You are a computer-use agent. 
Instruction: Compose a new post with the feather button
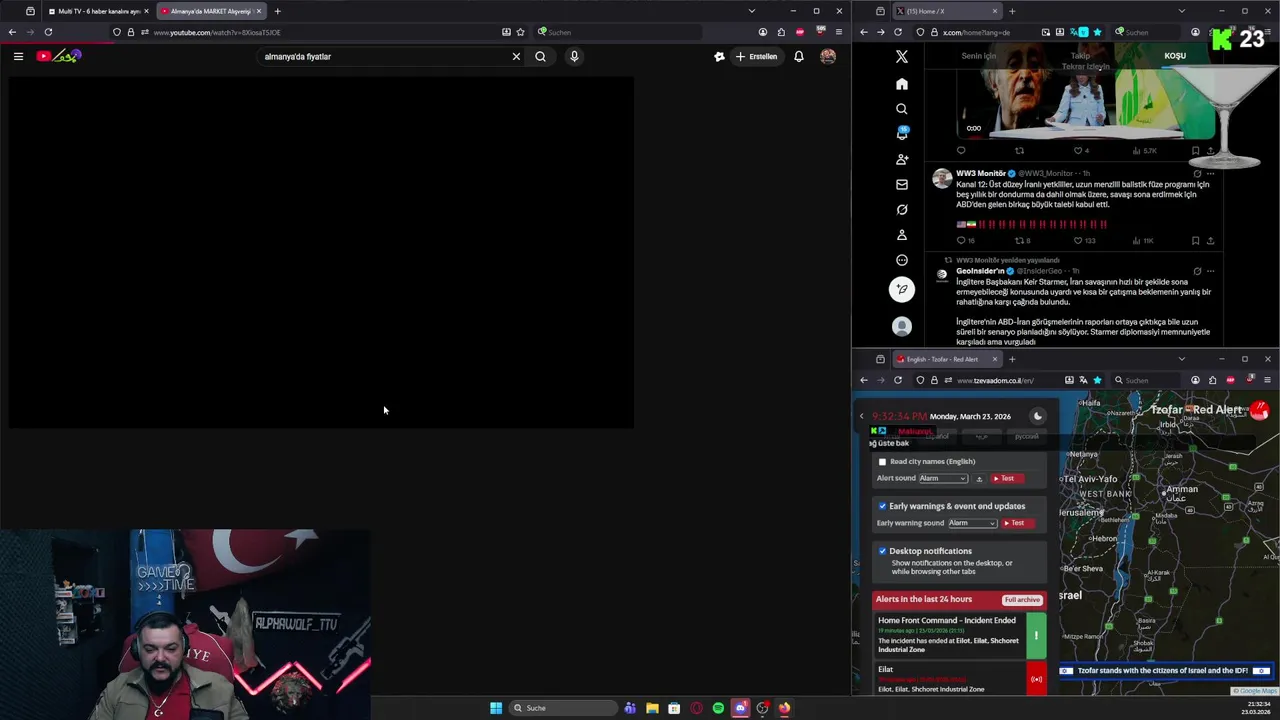902,289
